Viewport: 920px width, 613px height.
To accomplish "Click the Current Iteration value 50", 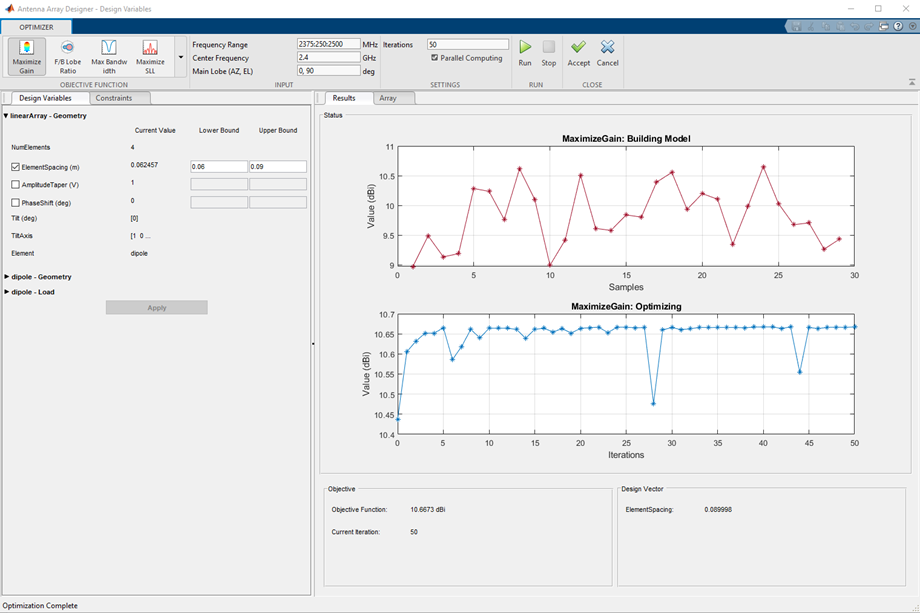I will coord(414,531).
